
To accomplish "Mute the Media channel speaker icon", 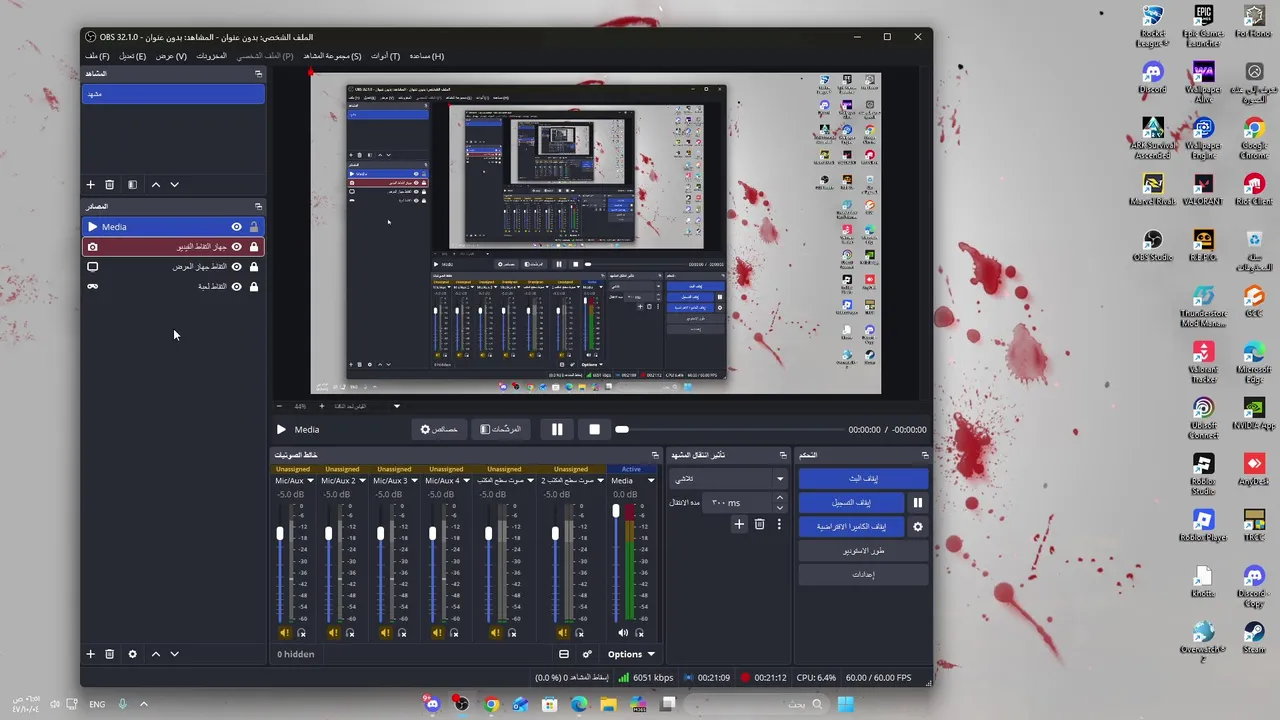I will tap(623, 633).
